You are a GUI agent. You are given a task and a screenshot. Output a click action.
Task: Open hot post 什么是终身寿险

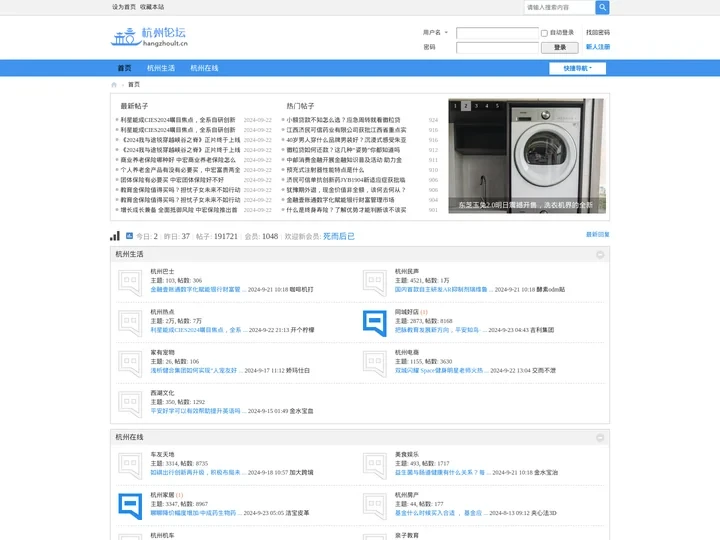click(346, 210)
